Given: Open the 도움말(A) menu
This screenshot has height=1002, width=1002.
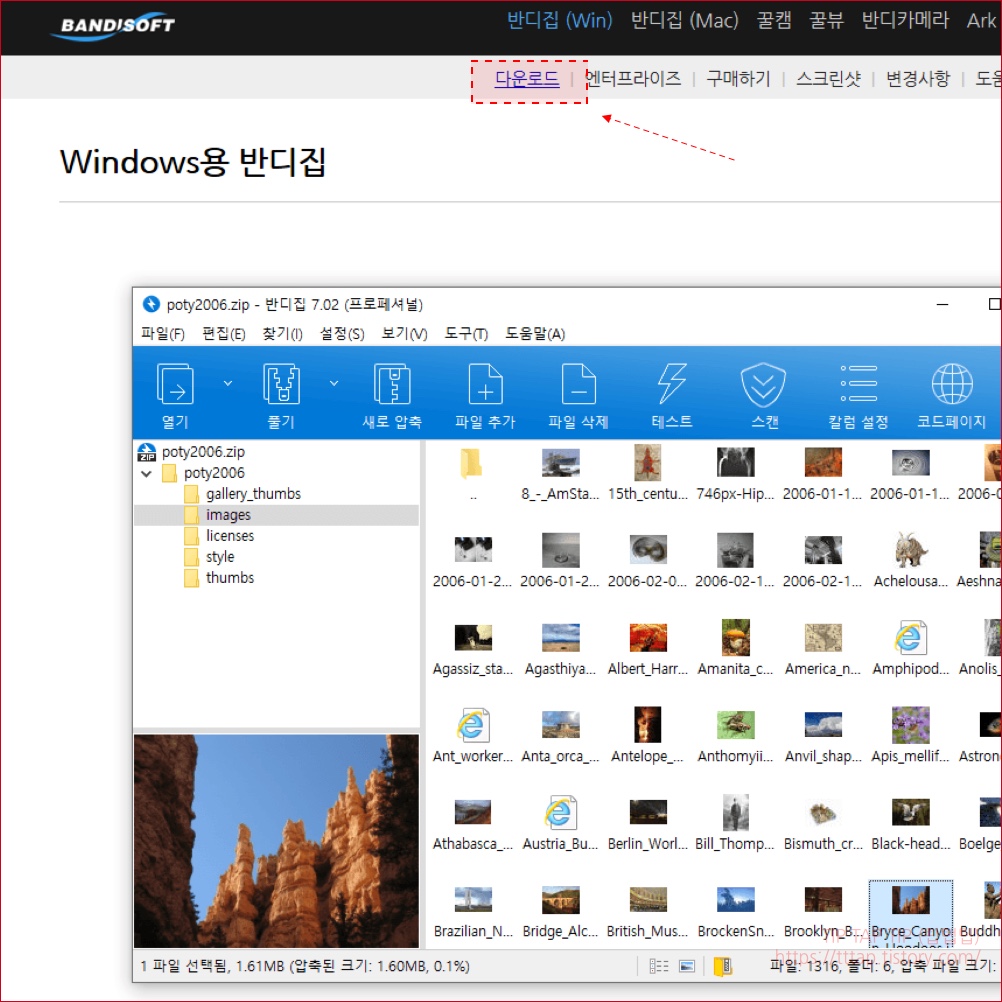Looking at the screenshot, I should (535, 334).
